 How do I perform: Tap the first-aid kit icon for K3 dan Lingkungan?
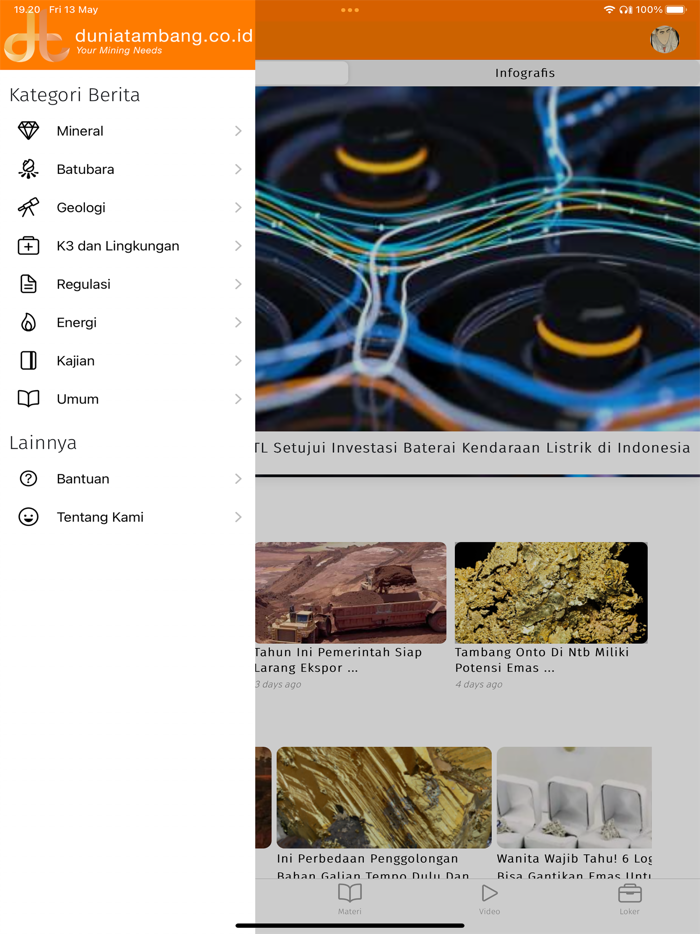[28, 245]
